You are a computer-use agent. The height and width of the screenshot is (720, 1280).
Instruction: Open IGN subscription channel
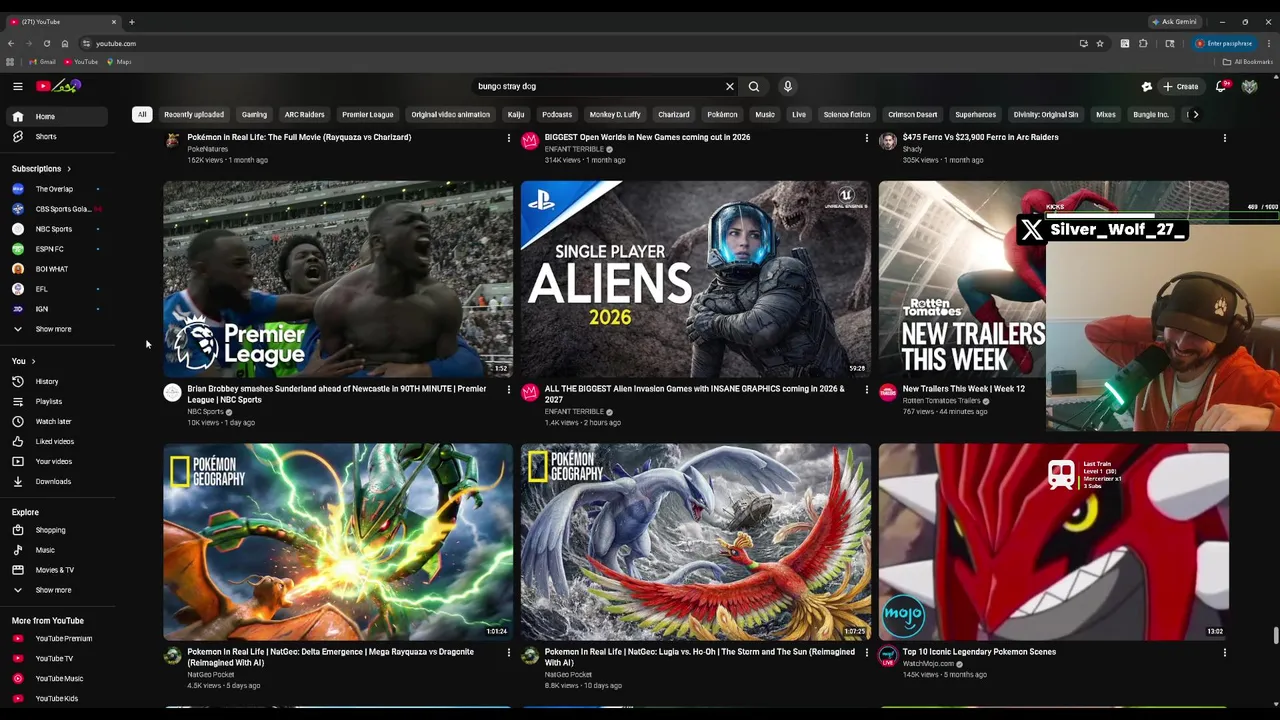pyautogui.click(x=58, y=309)
